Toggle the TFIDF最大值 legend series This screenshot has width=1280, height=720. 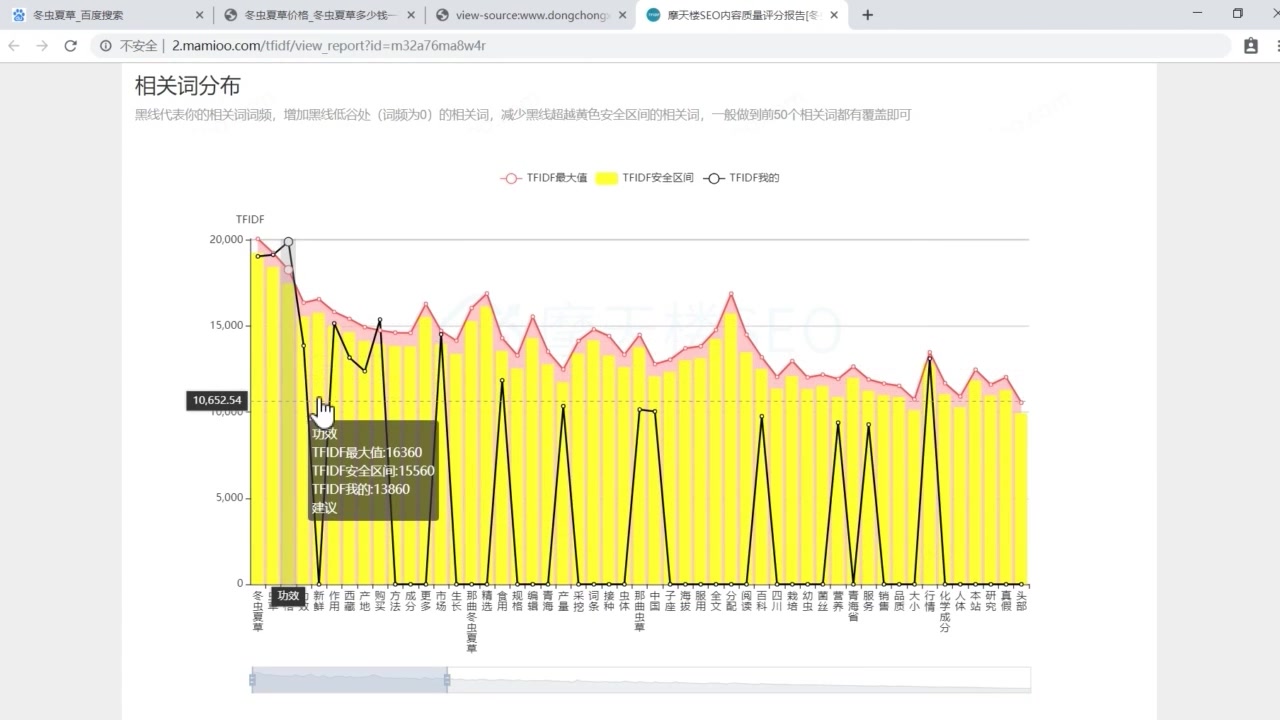pos(544,178)
